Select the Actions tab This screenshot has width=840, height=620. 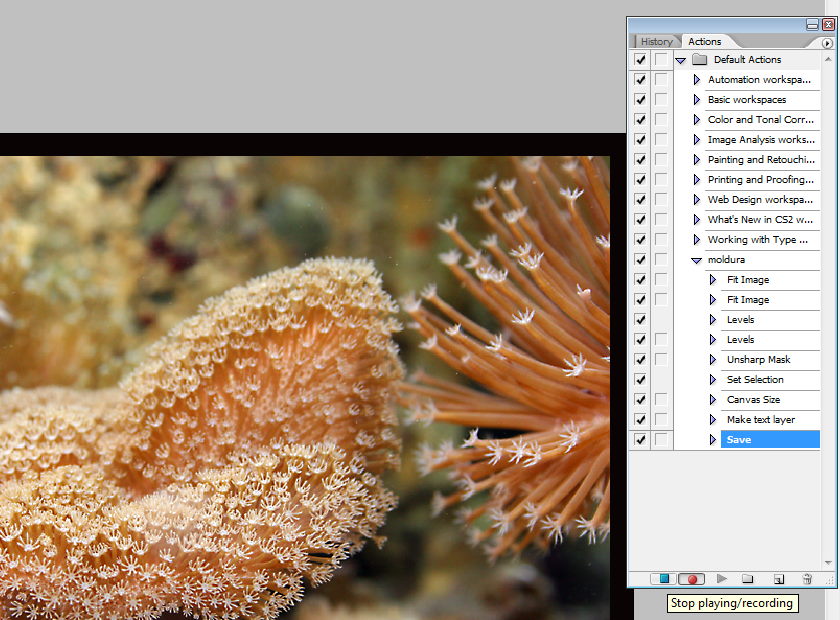point(705,42)
